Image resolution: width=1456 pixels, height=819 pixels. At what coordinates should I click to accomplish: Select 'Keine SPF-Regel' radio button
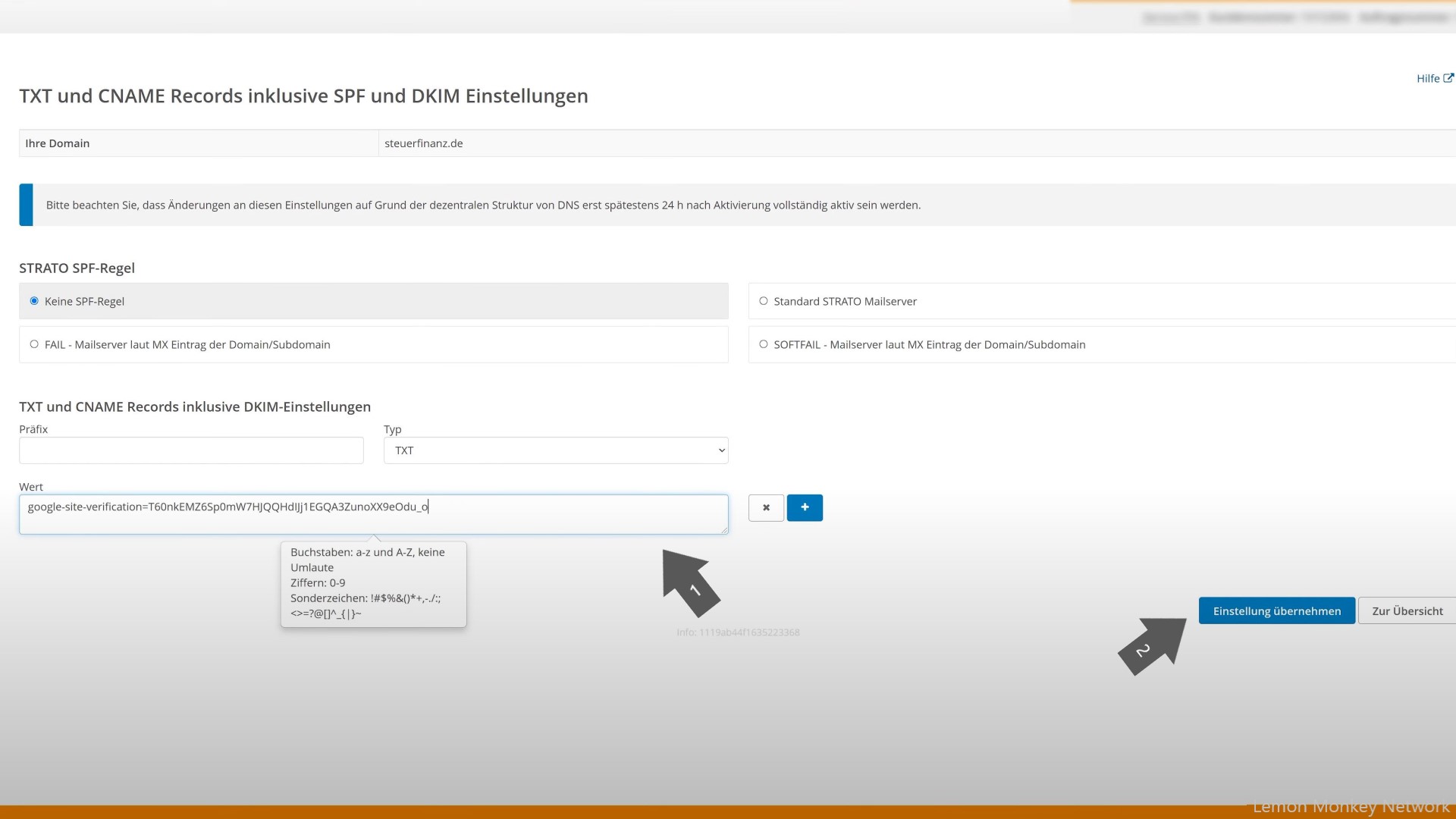coord(35,301)
